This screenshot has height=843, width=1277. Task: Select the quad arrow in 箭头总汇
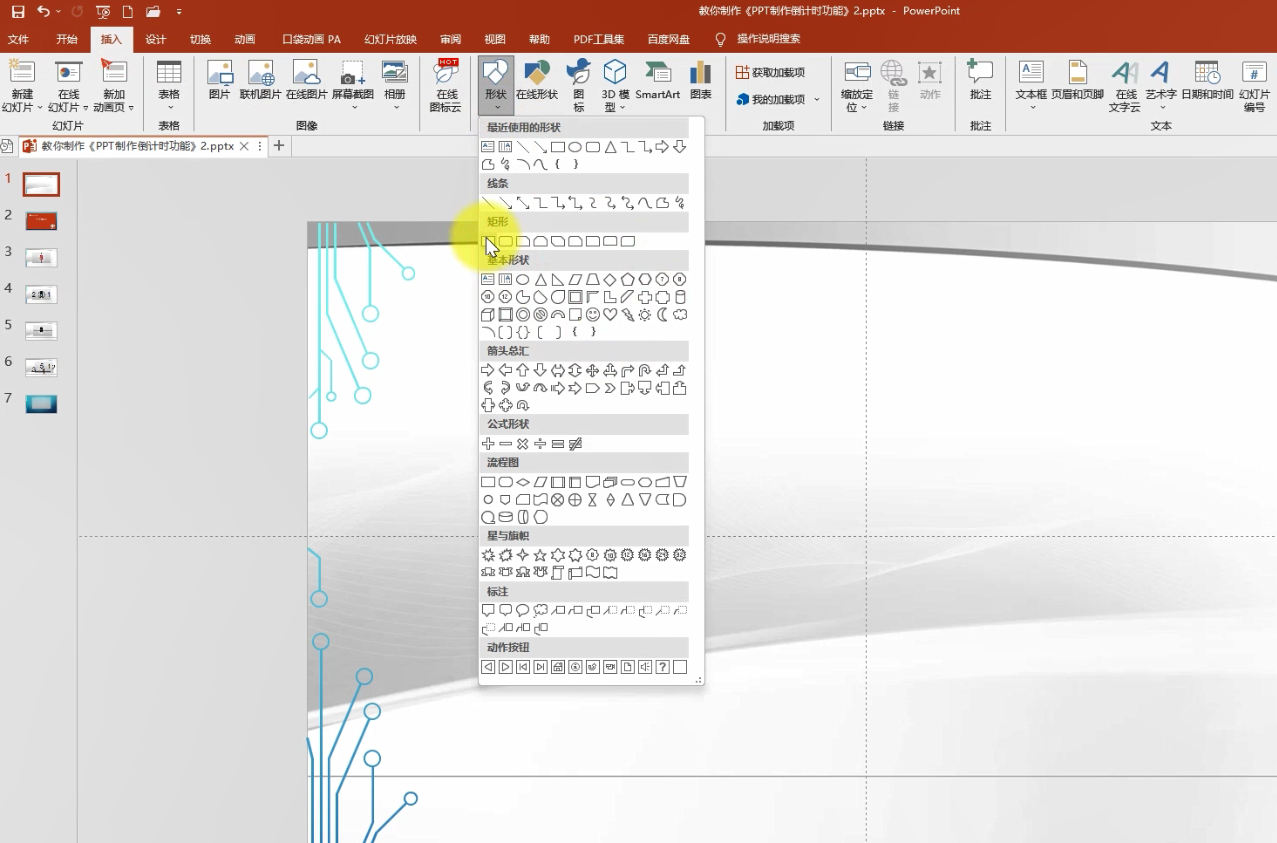pos(592,370)
